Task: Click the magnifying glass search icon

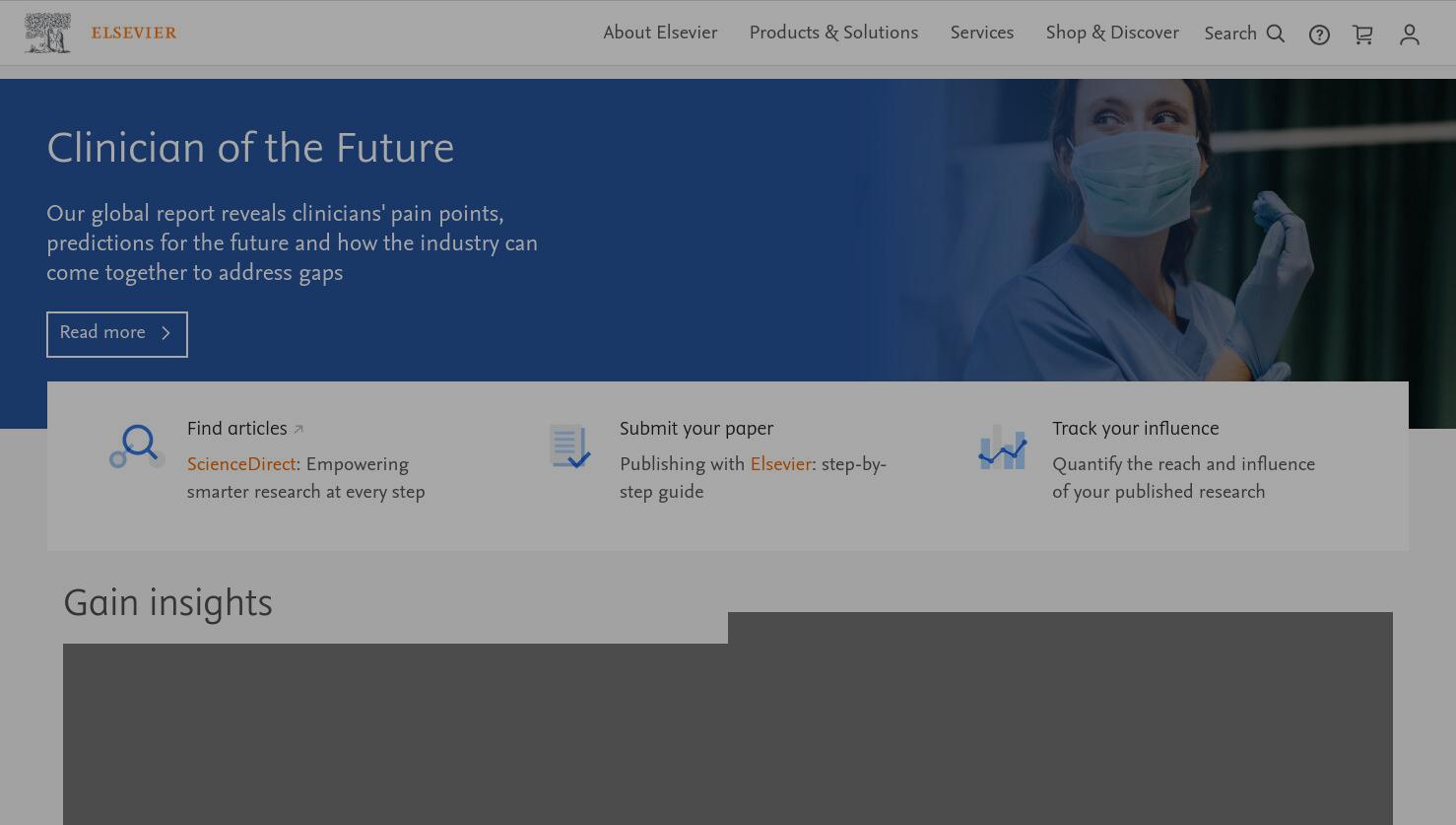Action: 1276,34
